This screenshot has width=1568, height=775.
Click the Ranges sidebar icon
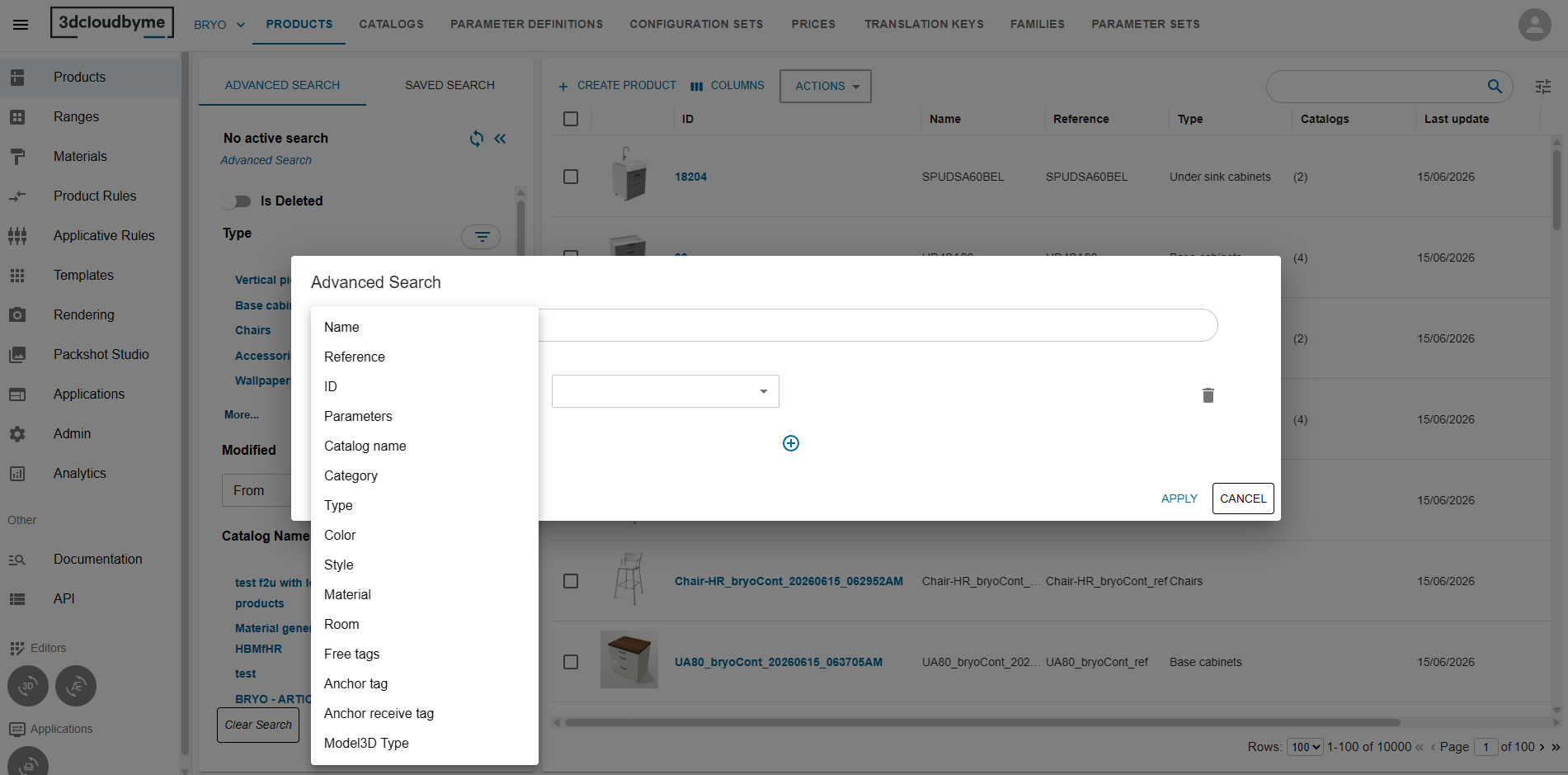[17, 117]
